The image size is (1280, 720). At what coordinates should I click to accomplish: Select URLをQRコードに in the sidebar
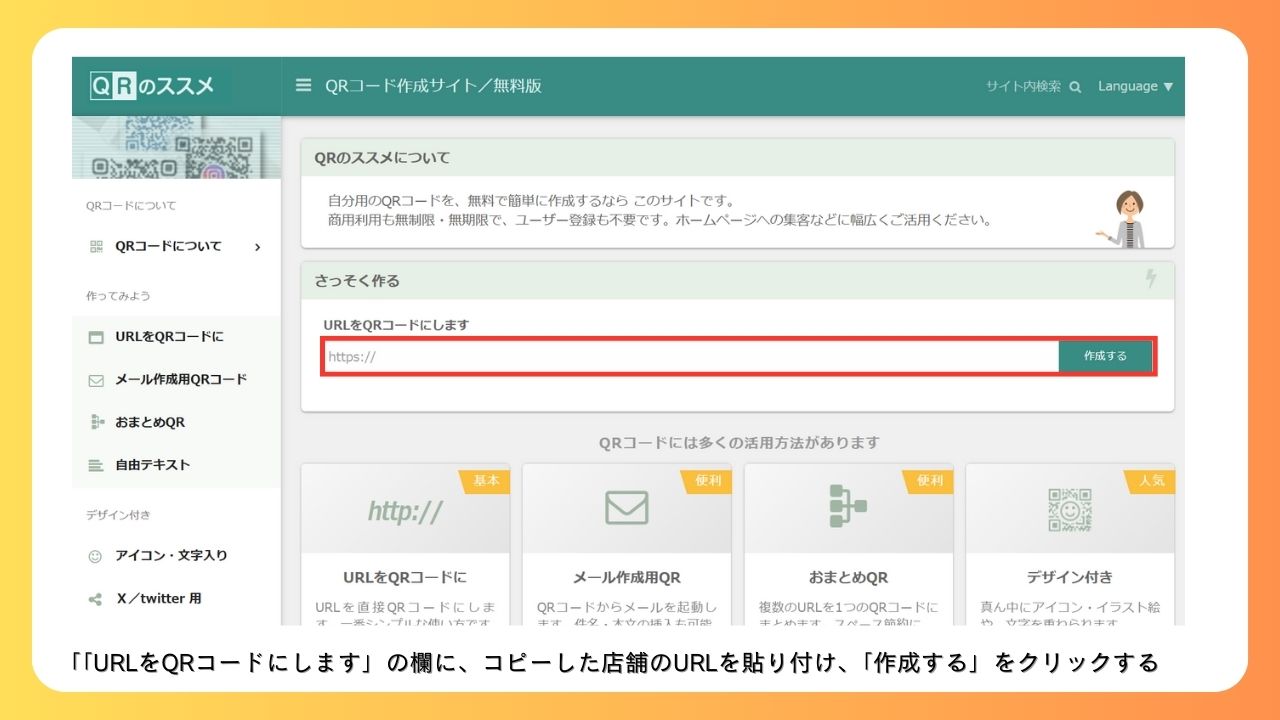click(169, 337)
